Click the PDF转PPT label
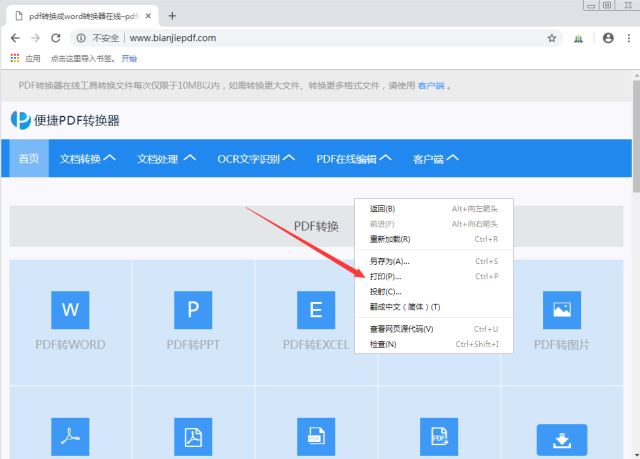Viewport: 640px width, 459px height. click(193, 345)
